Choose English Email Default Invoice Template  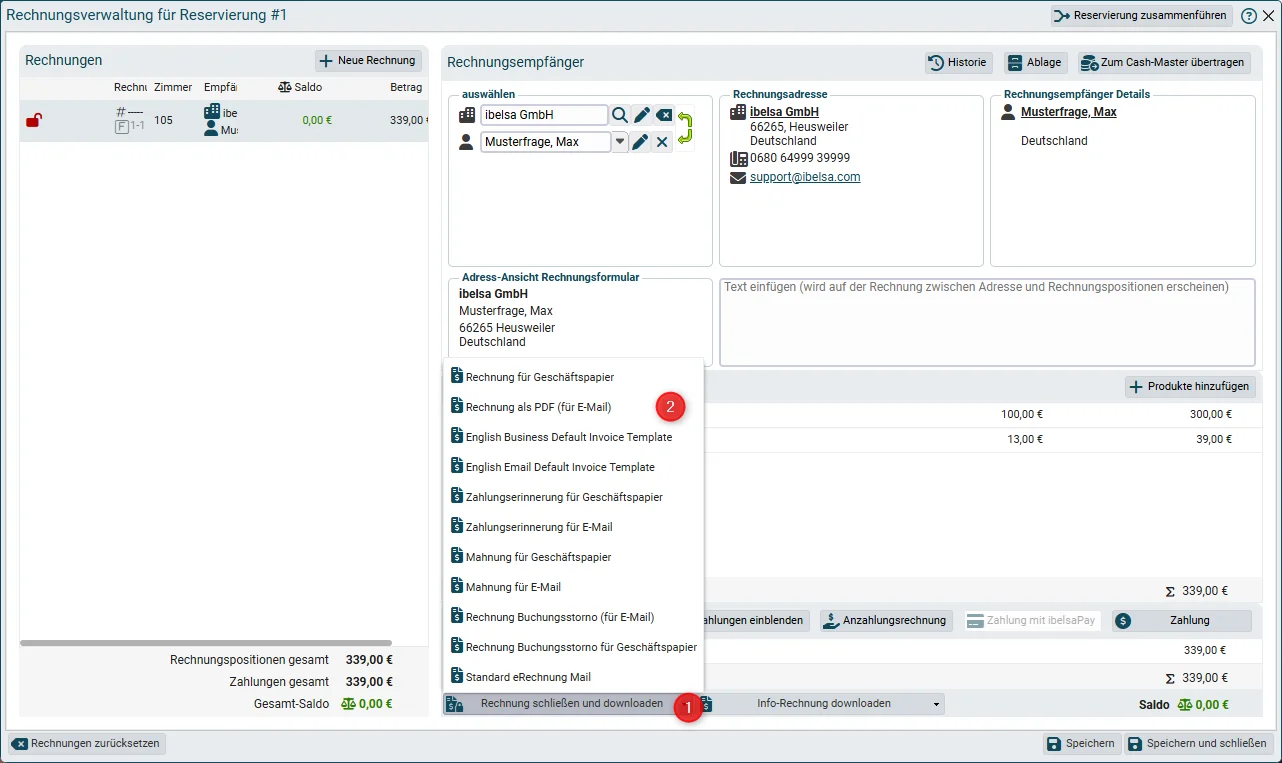(x=574, y=467)
